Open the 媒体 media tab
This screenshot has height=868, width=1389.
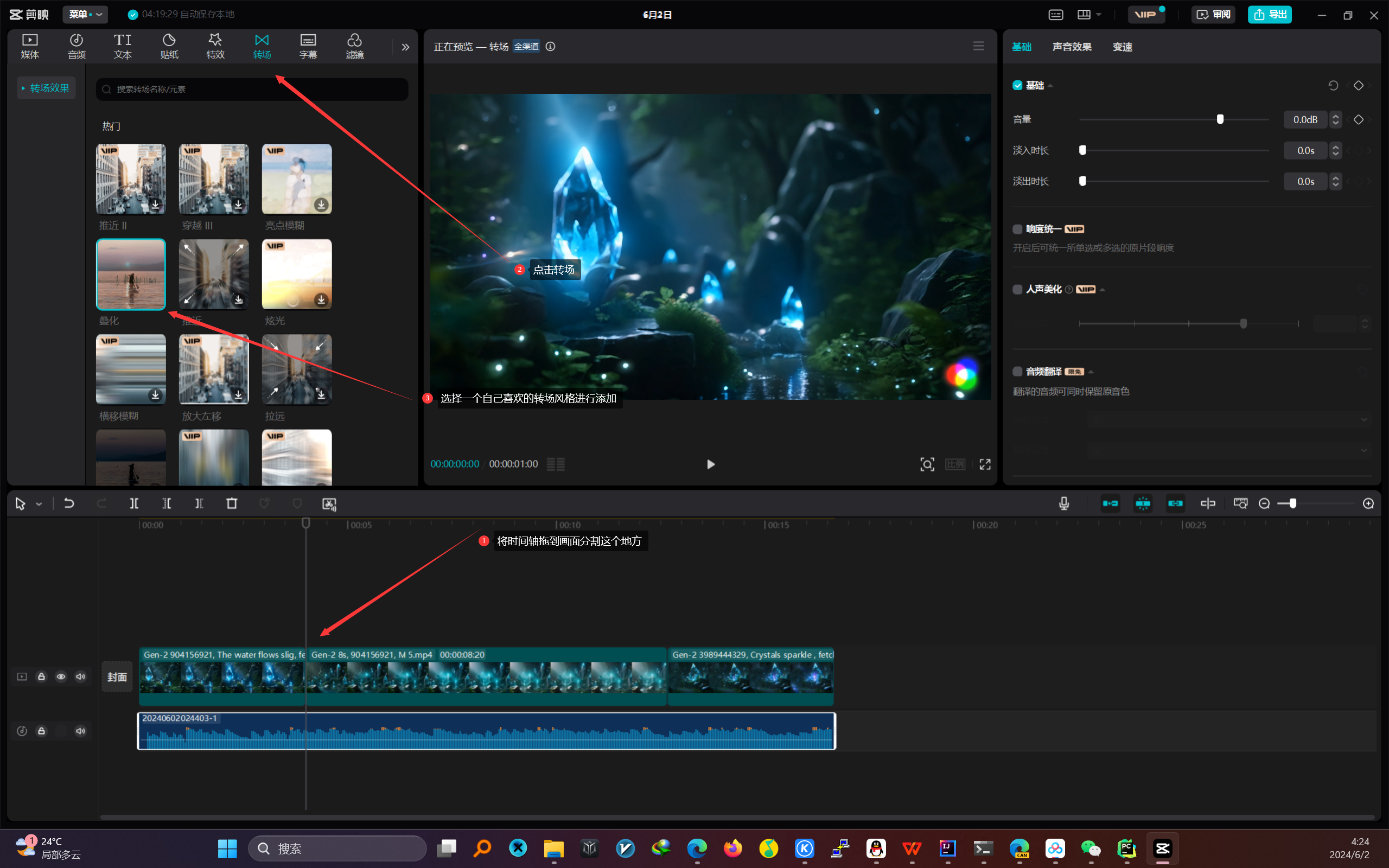pyautogui.click(x=30, y=46)
